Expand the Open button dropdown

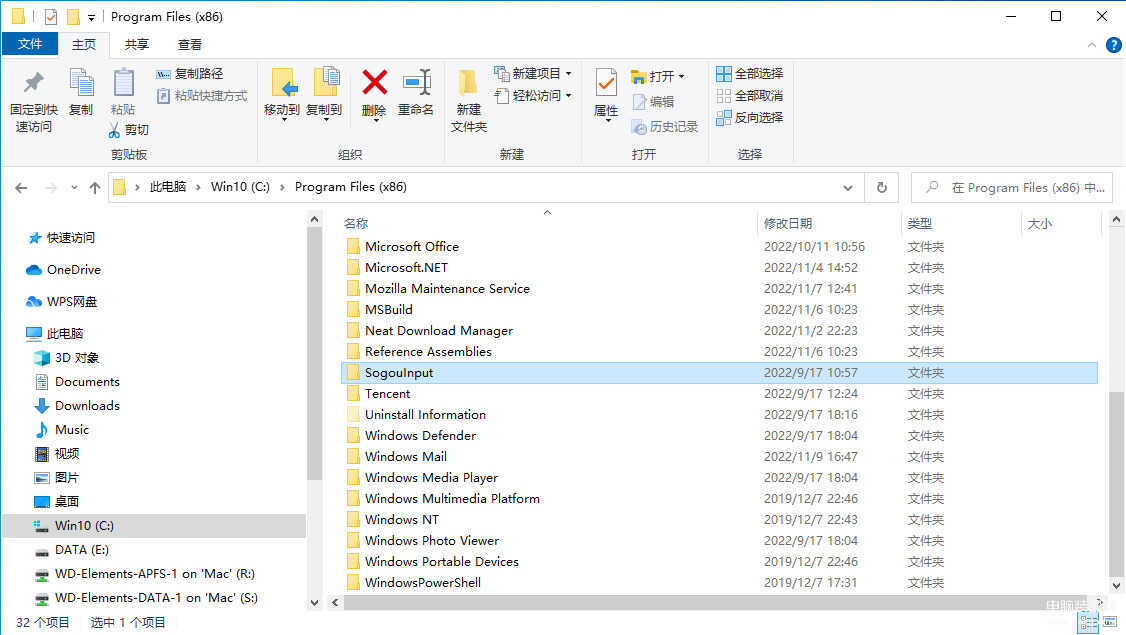(681, 76)
